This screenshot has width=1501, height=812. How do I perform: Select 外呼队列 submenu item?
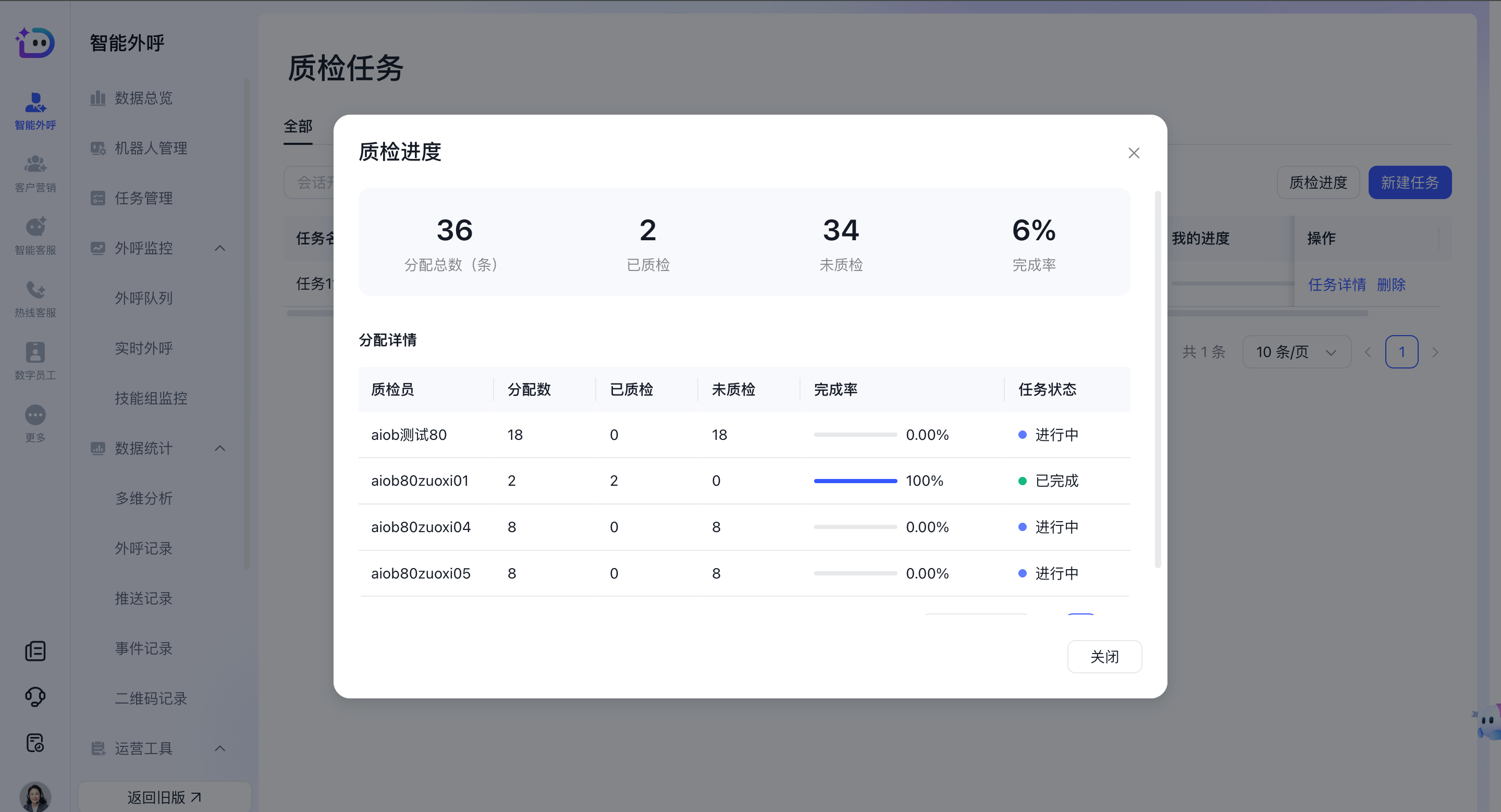144,298
